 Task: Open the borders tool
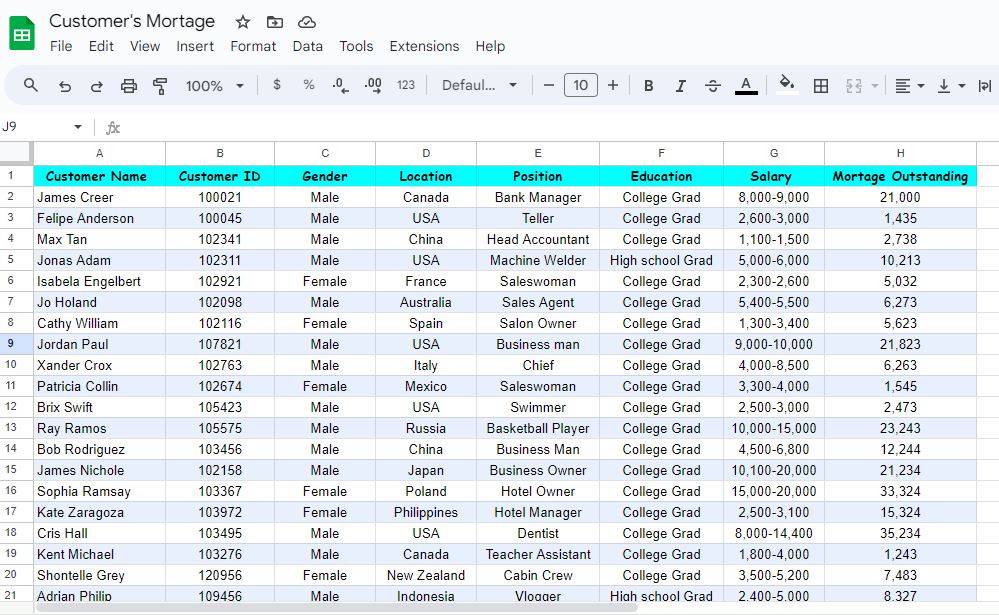click(821, 85)
